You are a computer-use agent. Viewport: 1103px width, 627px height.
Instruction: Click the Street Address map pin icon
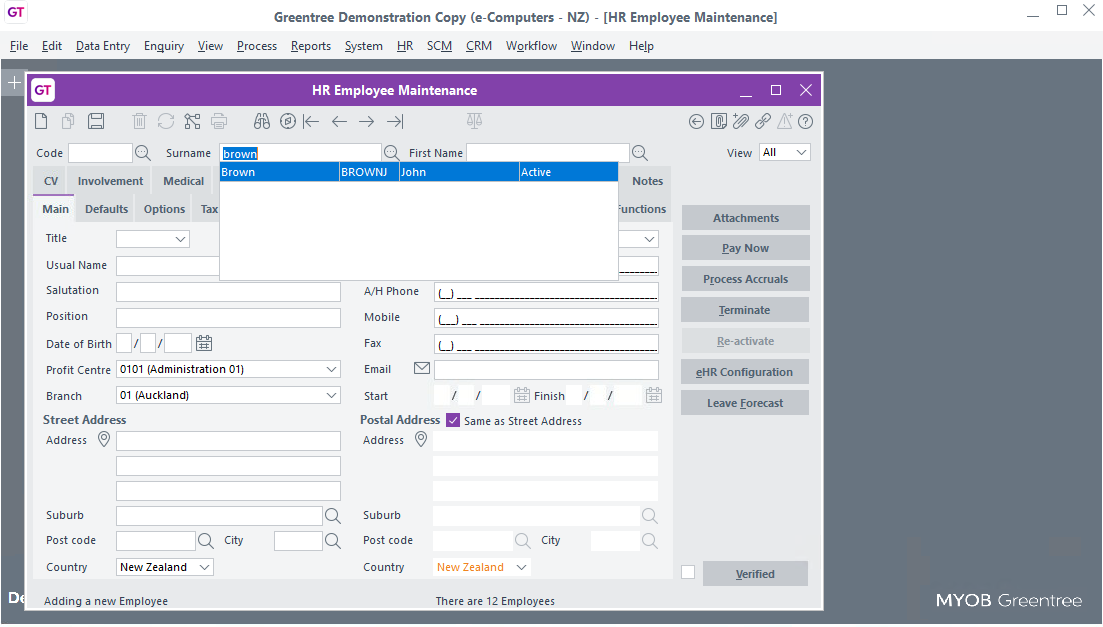[x=104, y=439]
